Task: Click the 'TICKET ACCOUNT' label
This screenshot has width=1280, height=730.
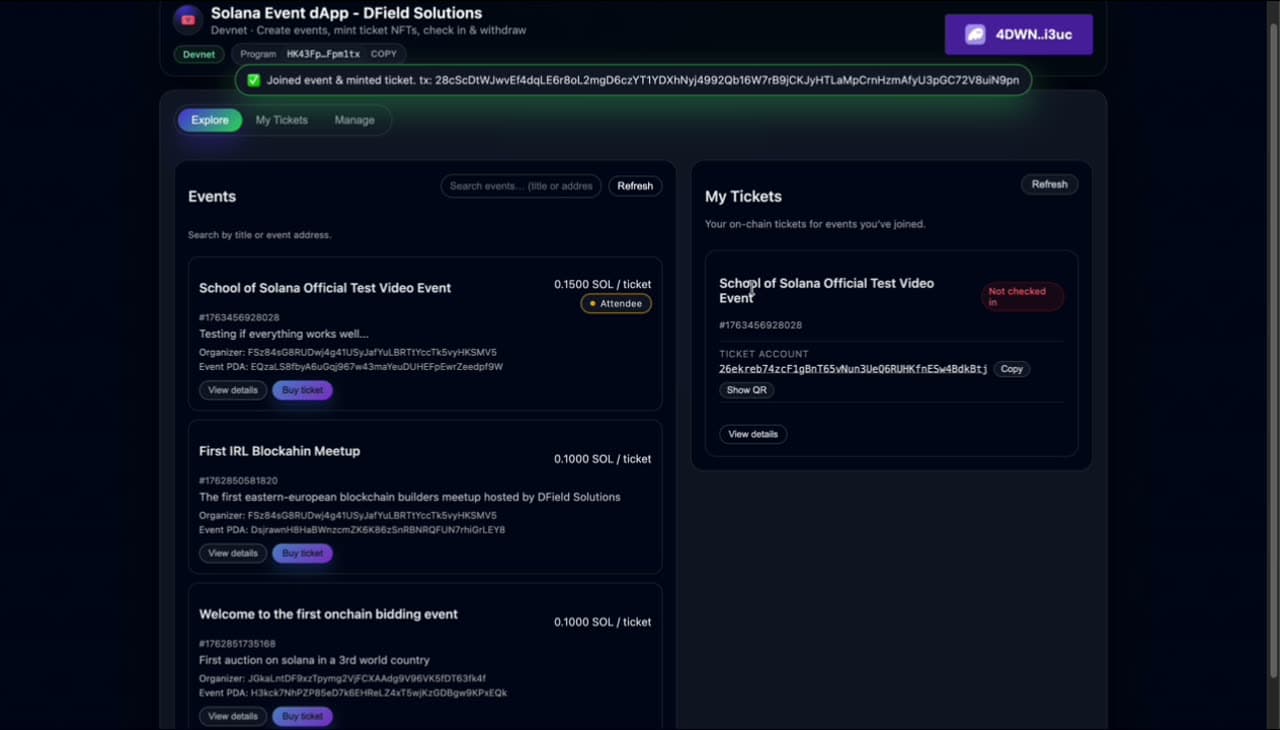Action: 764,354
